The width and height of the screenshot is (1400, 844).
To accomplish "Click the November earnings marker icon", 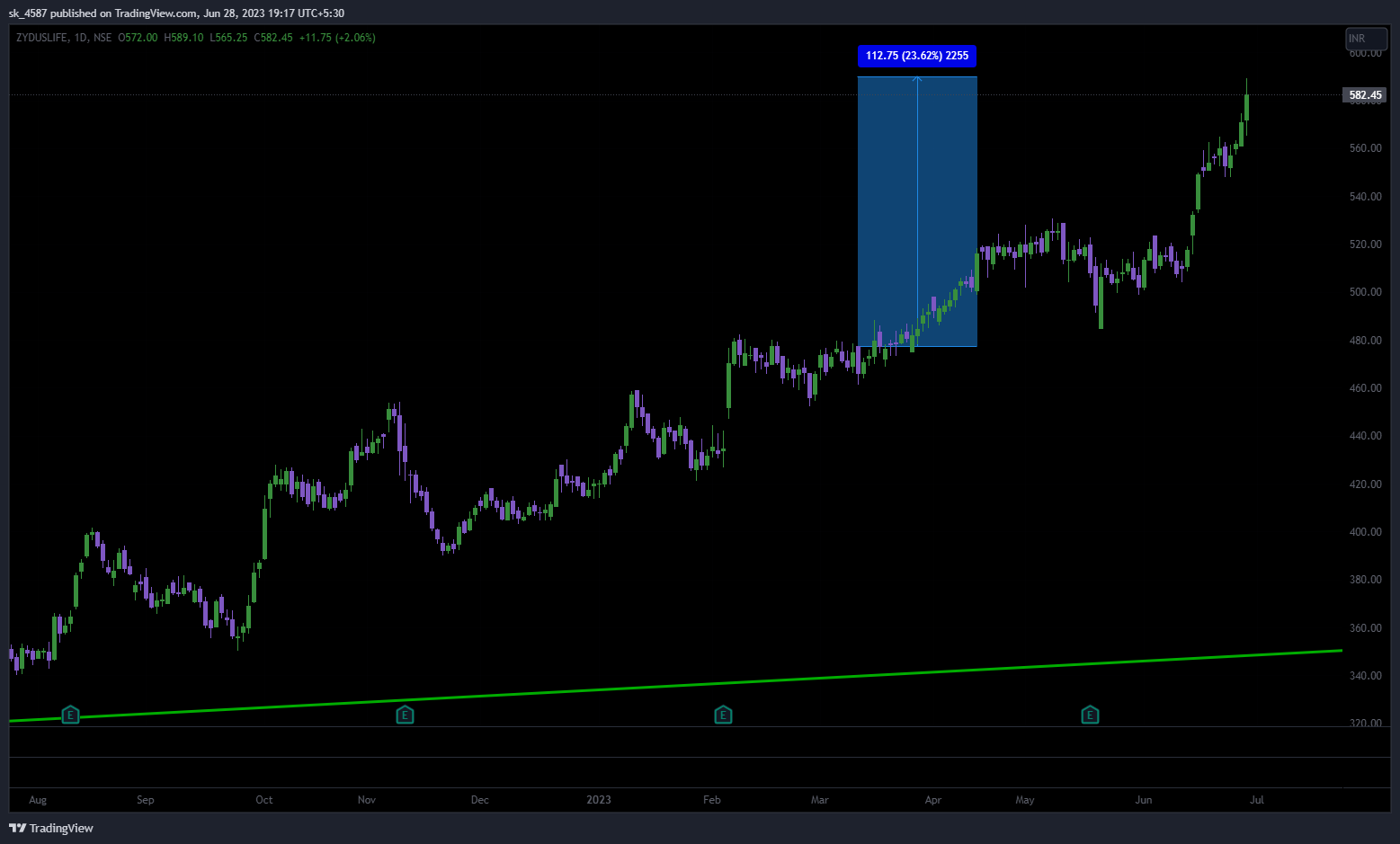I will point(406,715).
